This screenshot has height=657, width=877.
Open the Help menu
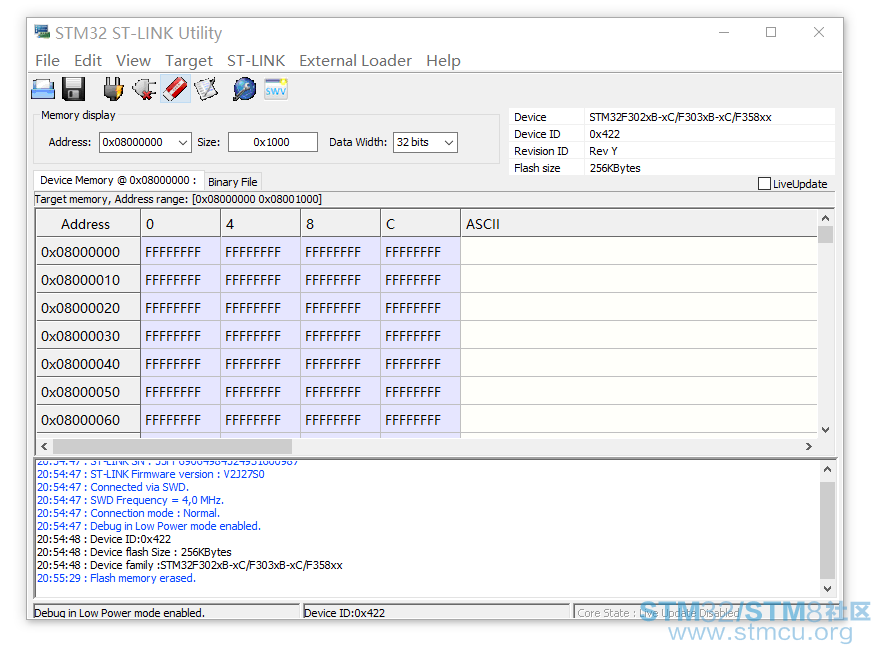(x=444, y=60)
